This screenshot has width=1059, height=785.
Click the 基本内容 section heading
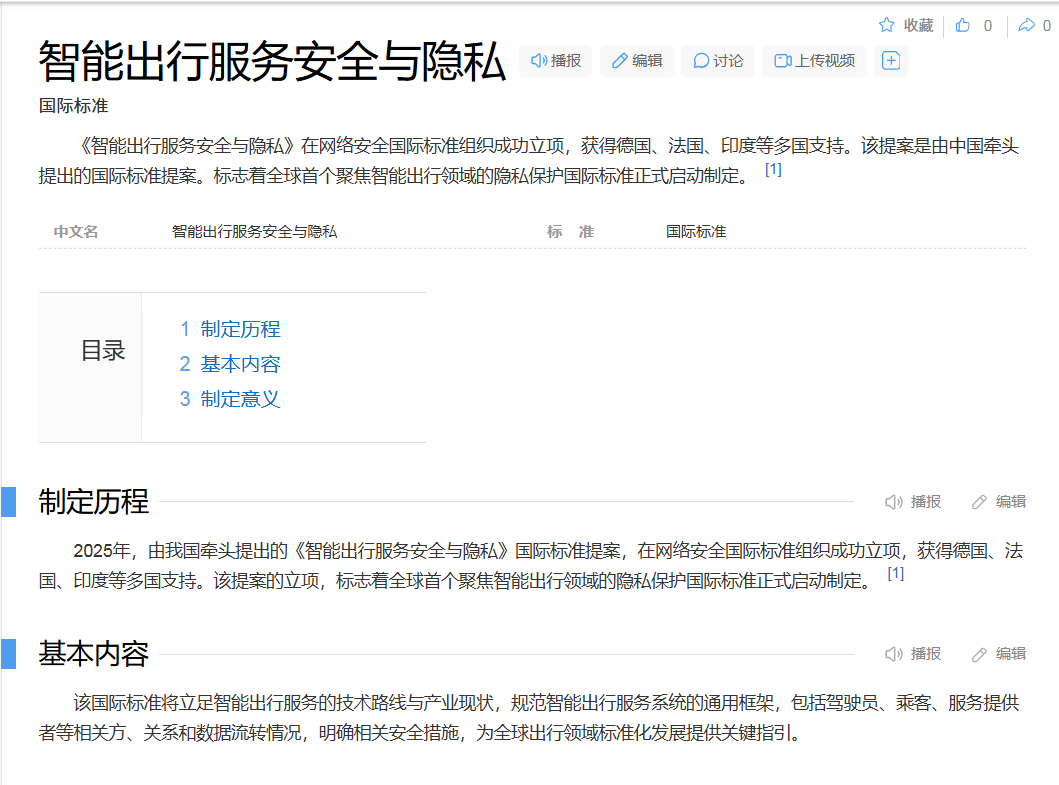(94, 654)
